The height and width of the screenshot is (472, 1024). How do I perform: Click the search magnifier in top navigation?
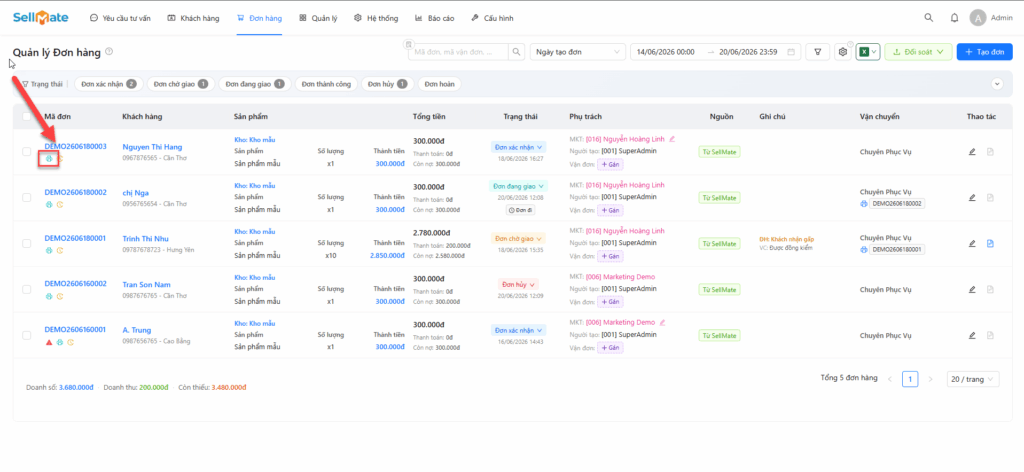pyautogui.click(x=929, y=18)
